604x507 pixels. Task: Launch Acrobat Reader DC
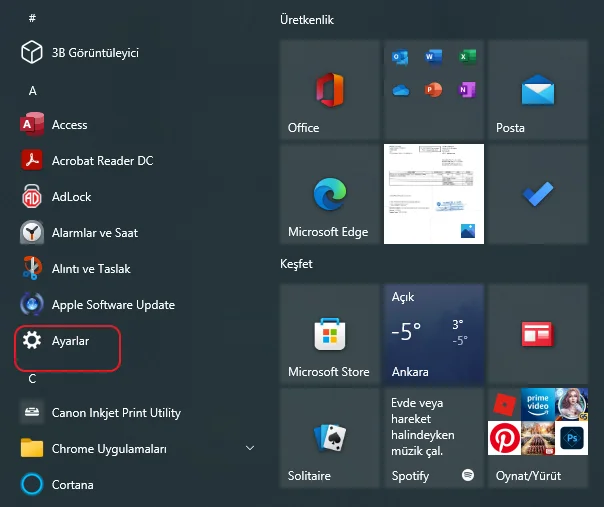pos(33,161)
